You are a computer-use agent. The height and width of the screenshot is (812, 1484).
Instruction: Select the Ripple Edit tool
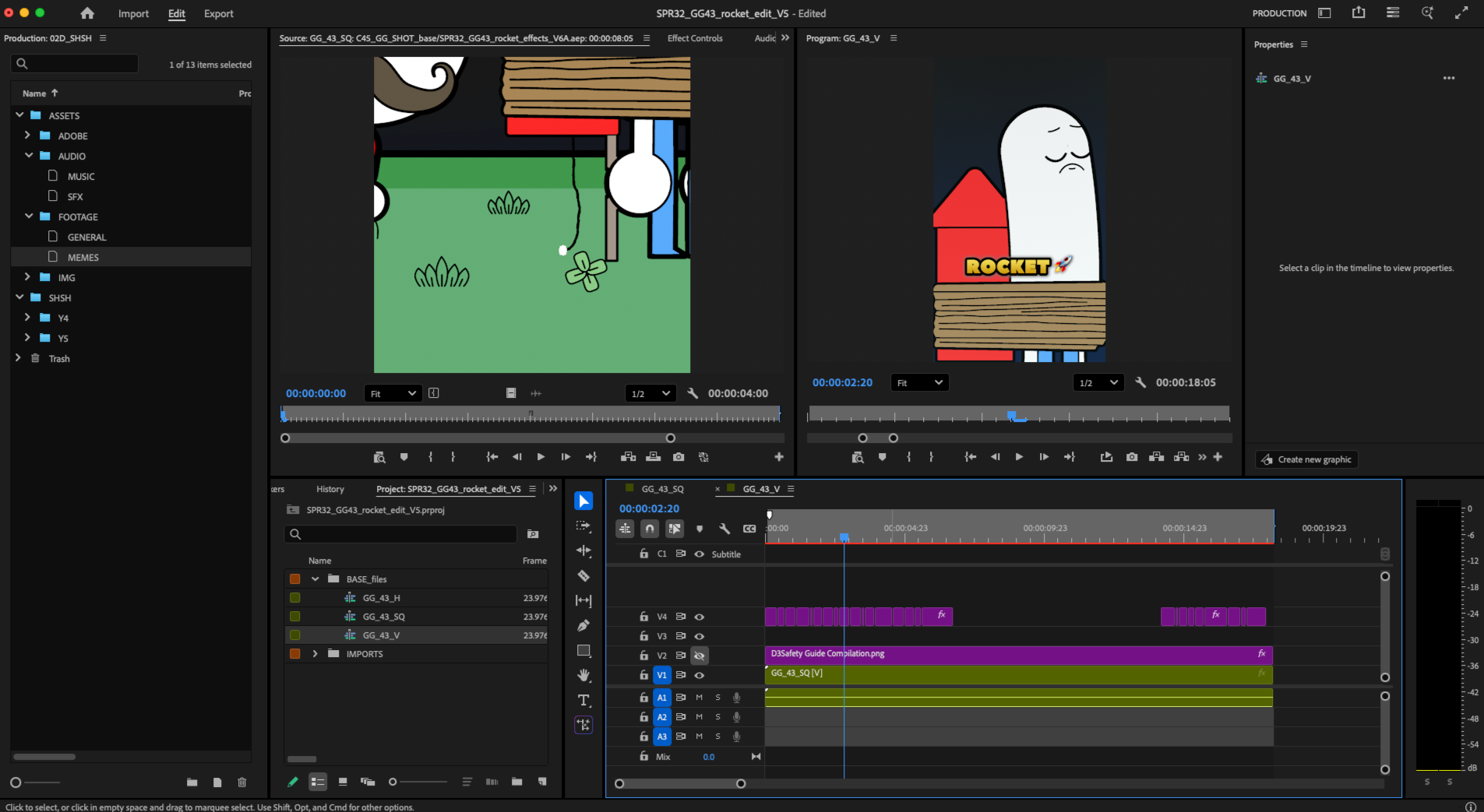click(583, 550)
